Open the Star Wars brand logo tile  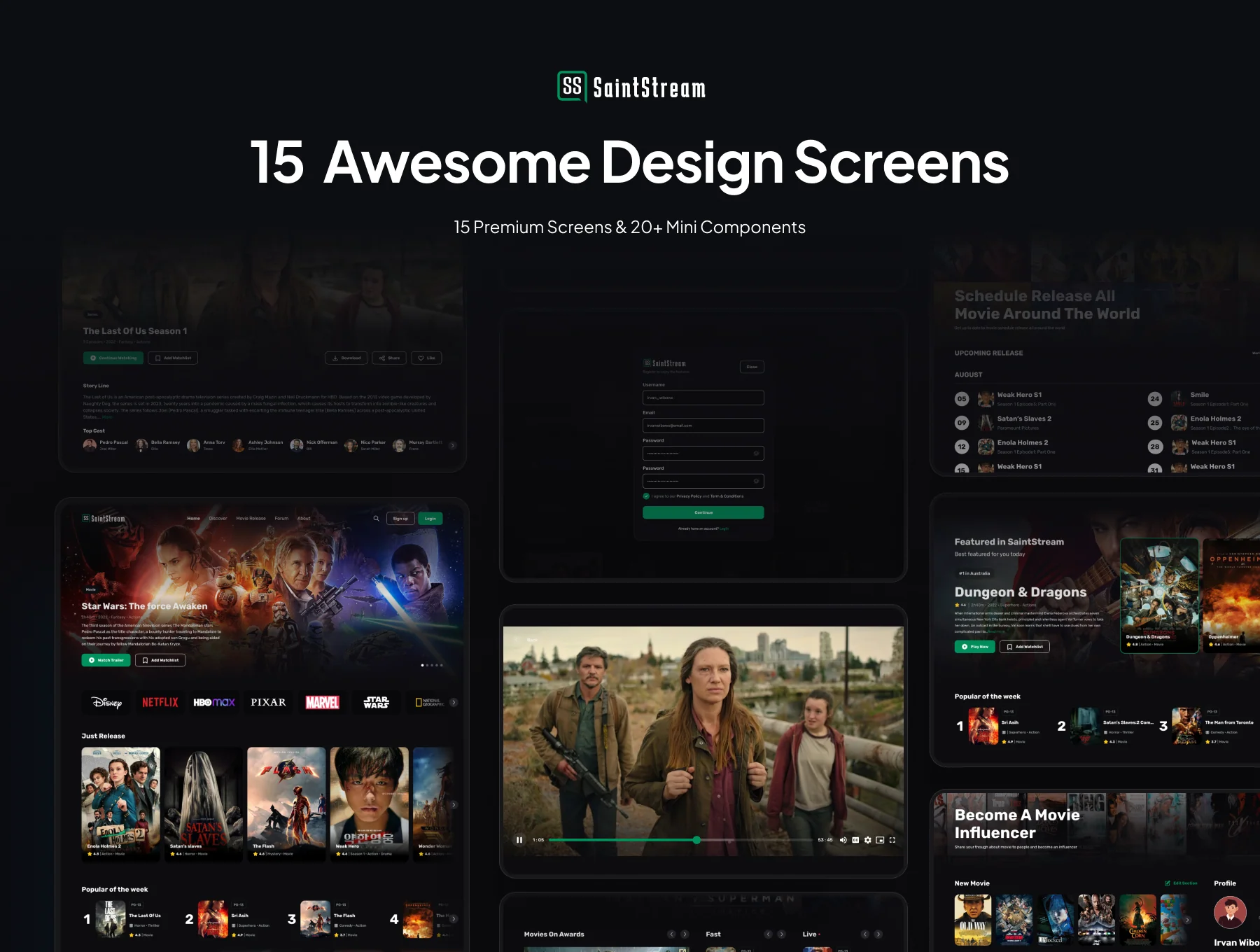(x=376, y=702)
